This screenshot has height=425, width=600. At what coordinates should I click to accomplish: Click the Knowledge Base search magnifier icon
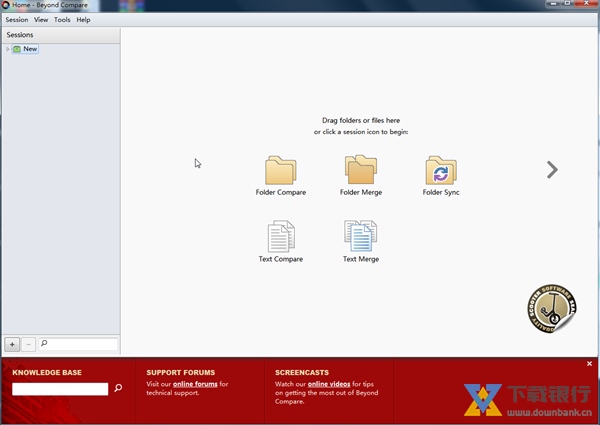tap(118, 388)
